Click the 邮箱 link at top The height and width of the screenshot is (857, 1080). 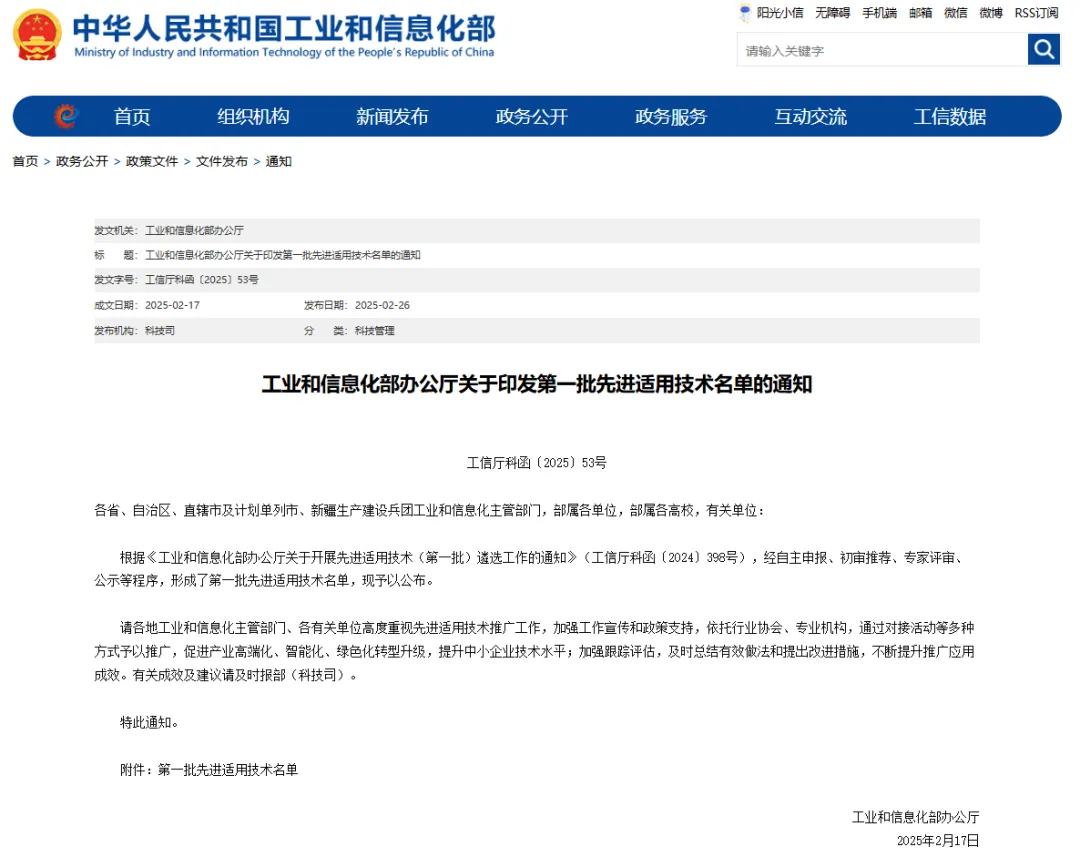tap(920, 12)
